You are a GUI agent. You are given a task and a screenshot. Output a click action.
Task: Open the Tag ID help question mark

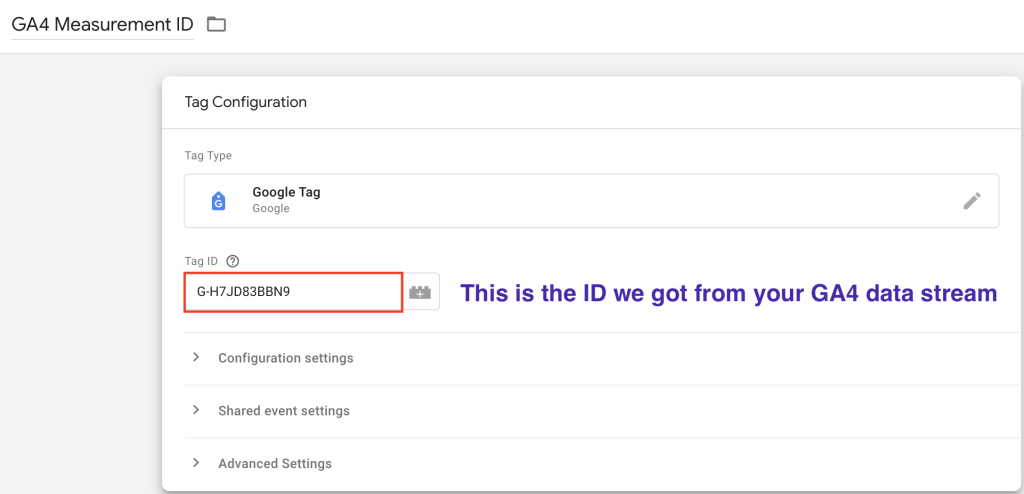pos(232,261)
